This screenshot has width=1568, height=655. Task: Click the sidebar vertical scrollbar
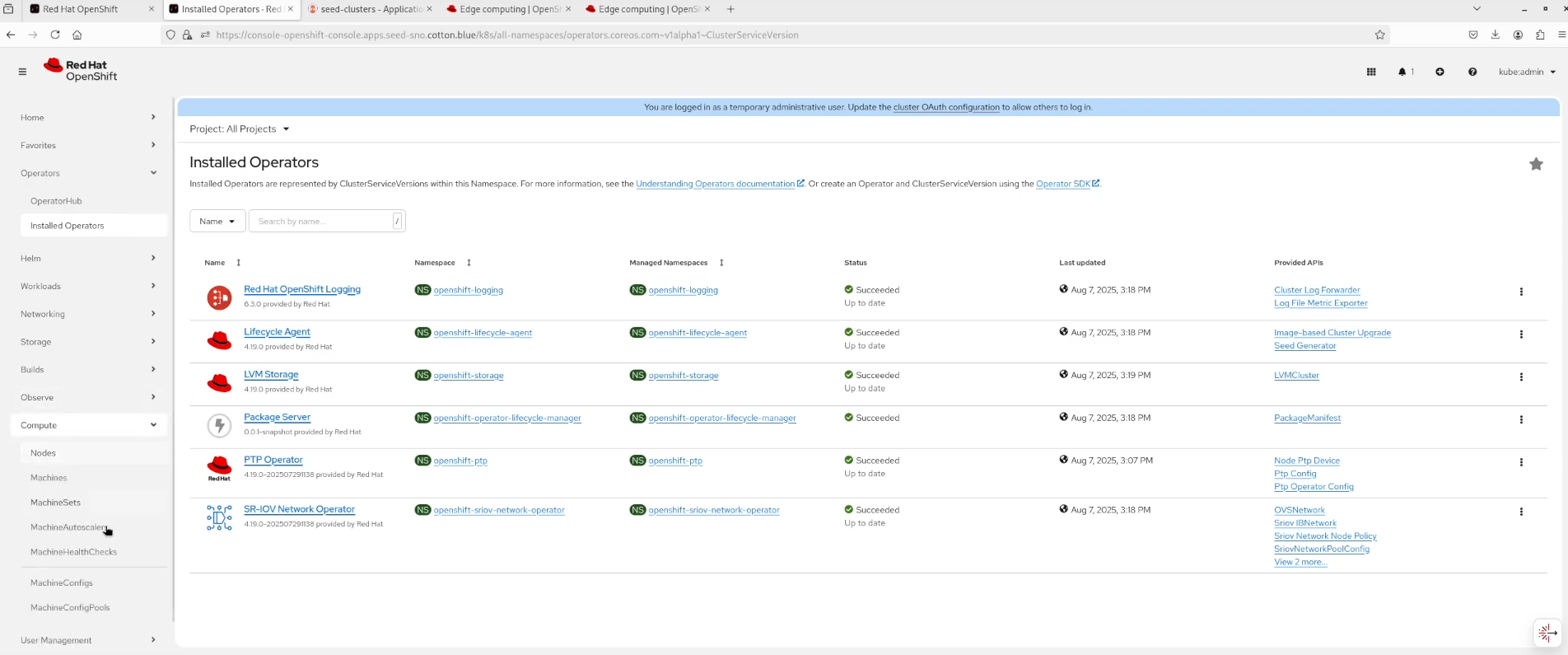pyautogui.click(x=173, y=360)
